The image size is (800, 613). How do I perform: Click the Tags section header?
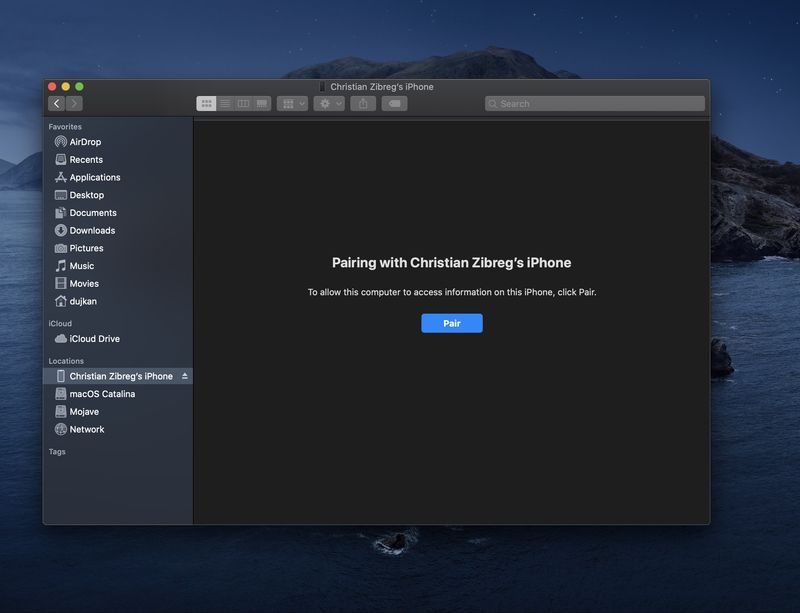(57, 452)
